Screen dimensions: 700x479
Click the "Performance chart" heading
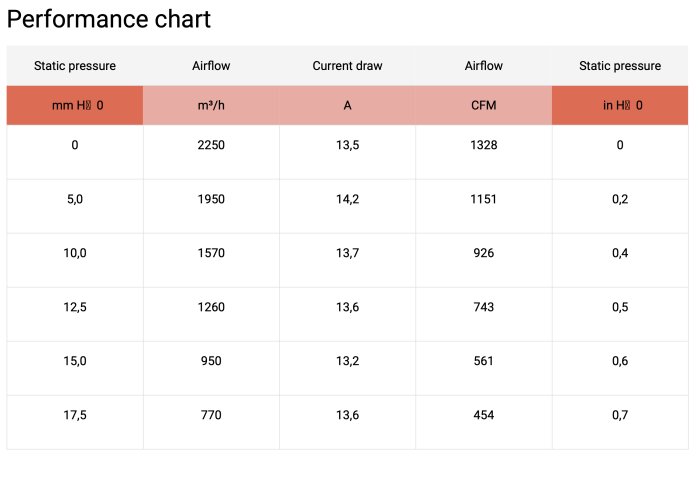109,20
